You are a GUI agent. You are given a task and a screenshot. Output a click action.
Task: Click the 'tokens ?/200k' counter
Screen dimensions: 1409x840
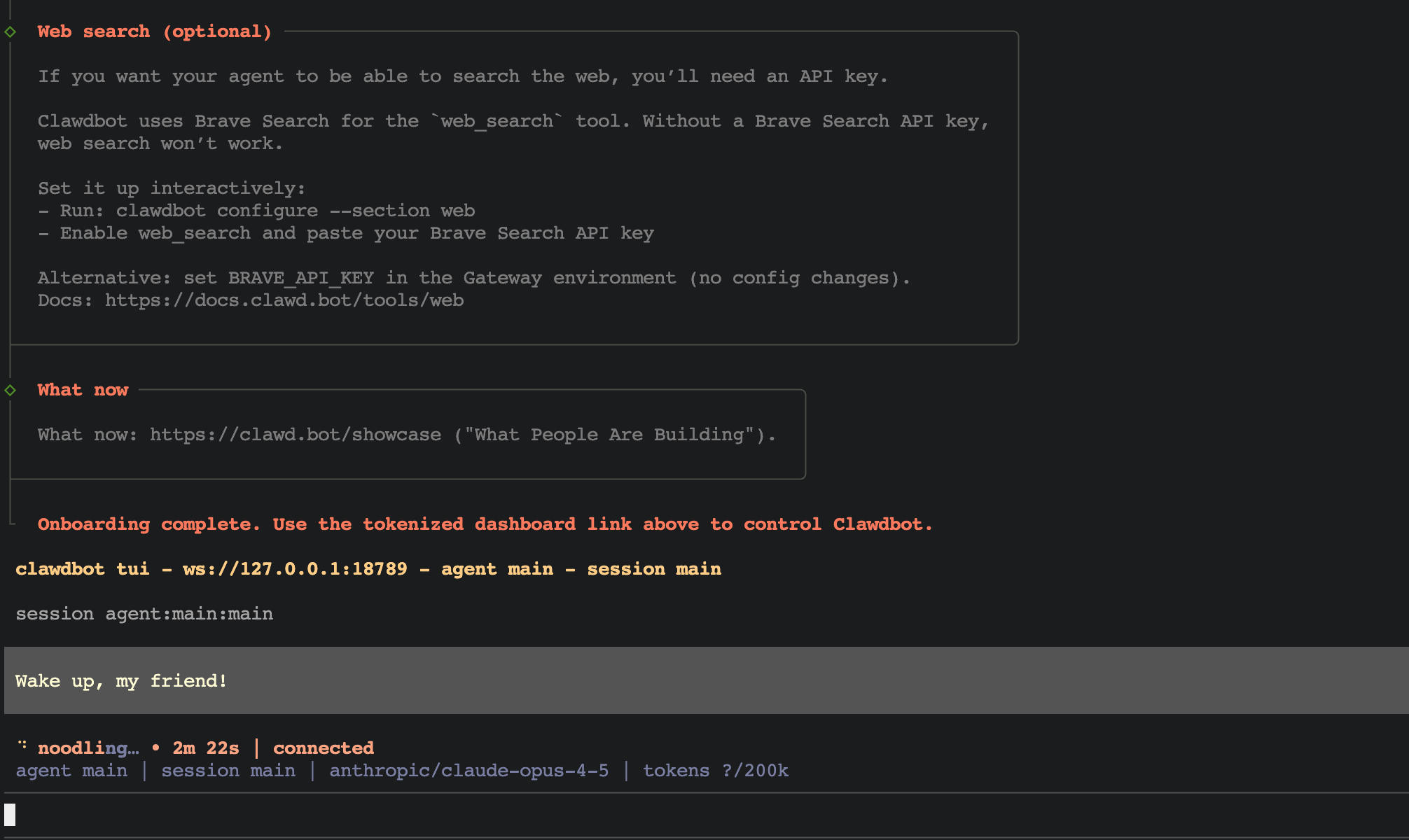715,771
